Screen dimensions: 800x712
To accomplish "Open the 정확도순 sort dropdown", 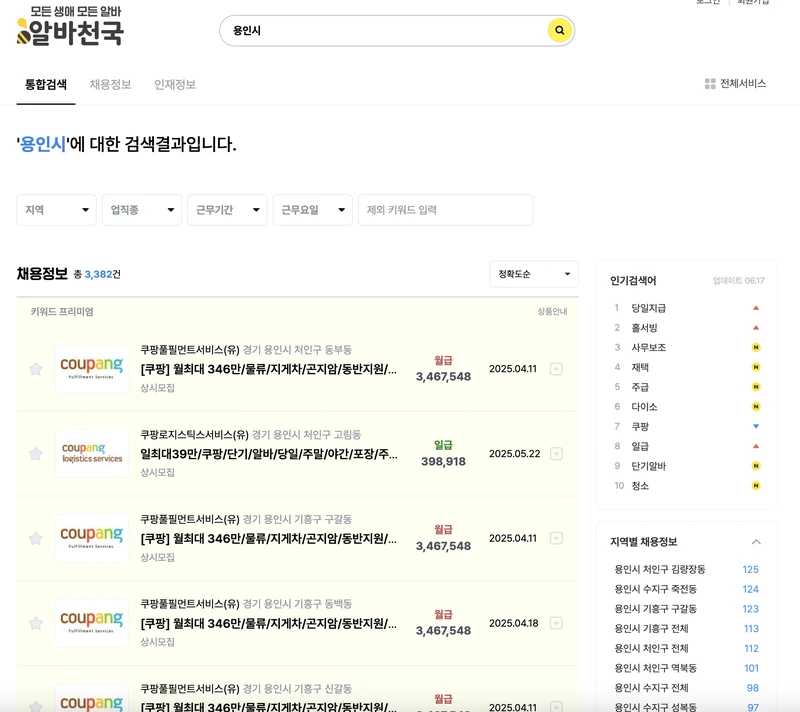I will (x=533, y=273).
